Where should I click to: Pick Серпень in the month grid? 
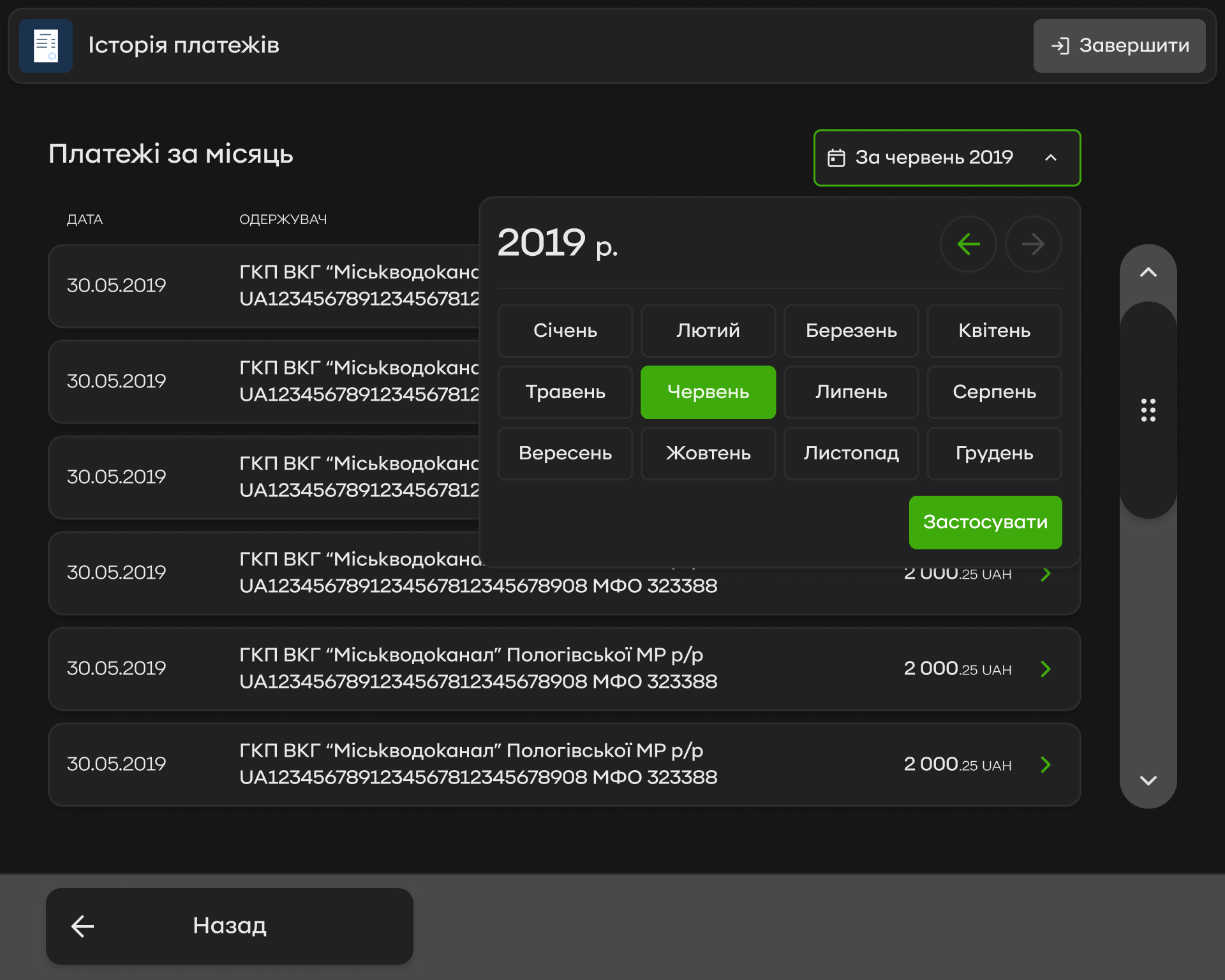pyautogui.click(x=994, y=392)
